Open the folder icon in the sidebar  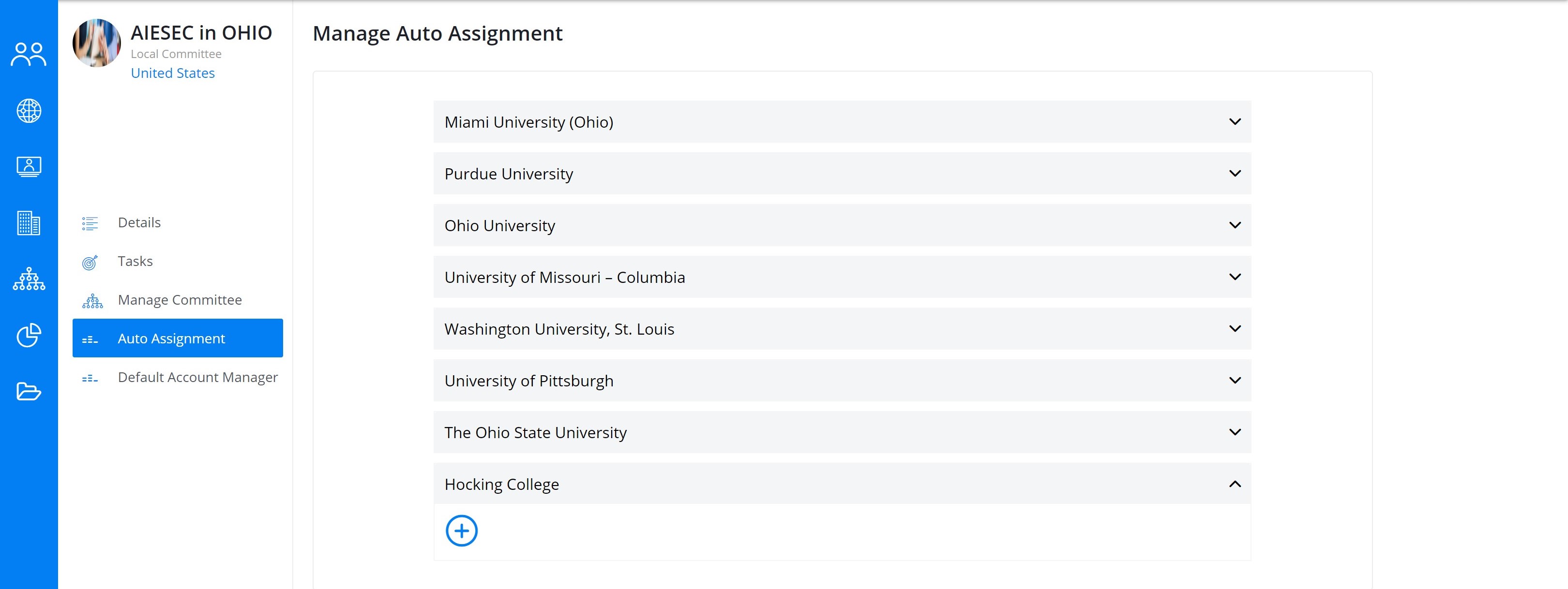click(29, 391)
